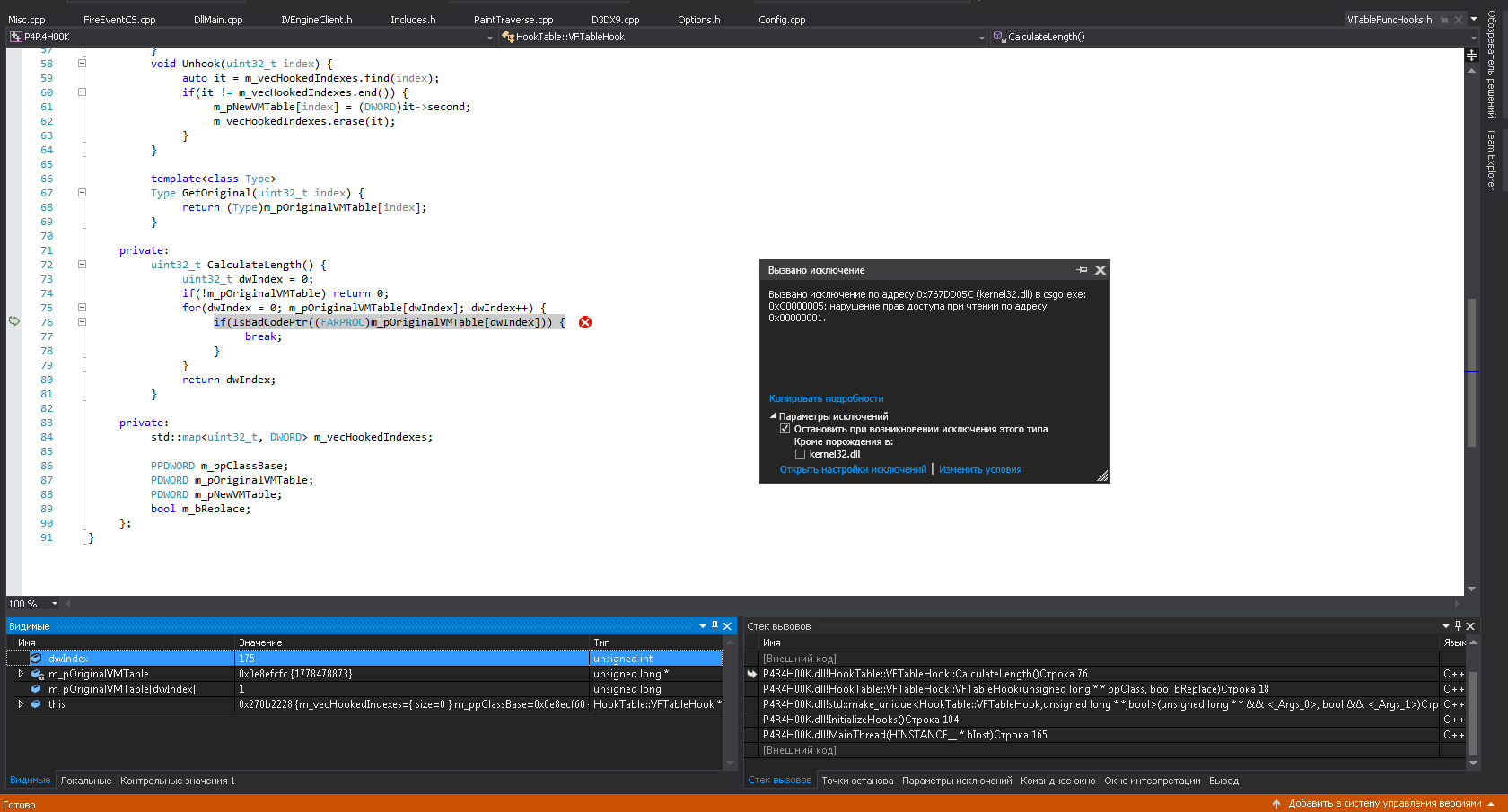Close the exception popup with its X icon
Image resolution: width=1508 pixels, height=812 pixels.
[x=1100, y=270]
